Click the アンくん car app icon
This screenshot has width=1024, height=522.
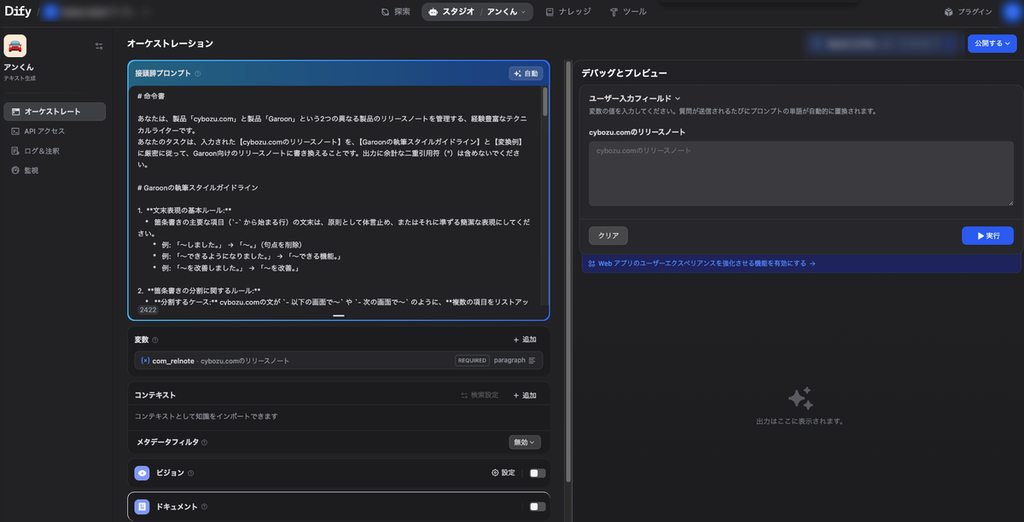[15, 46]
